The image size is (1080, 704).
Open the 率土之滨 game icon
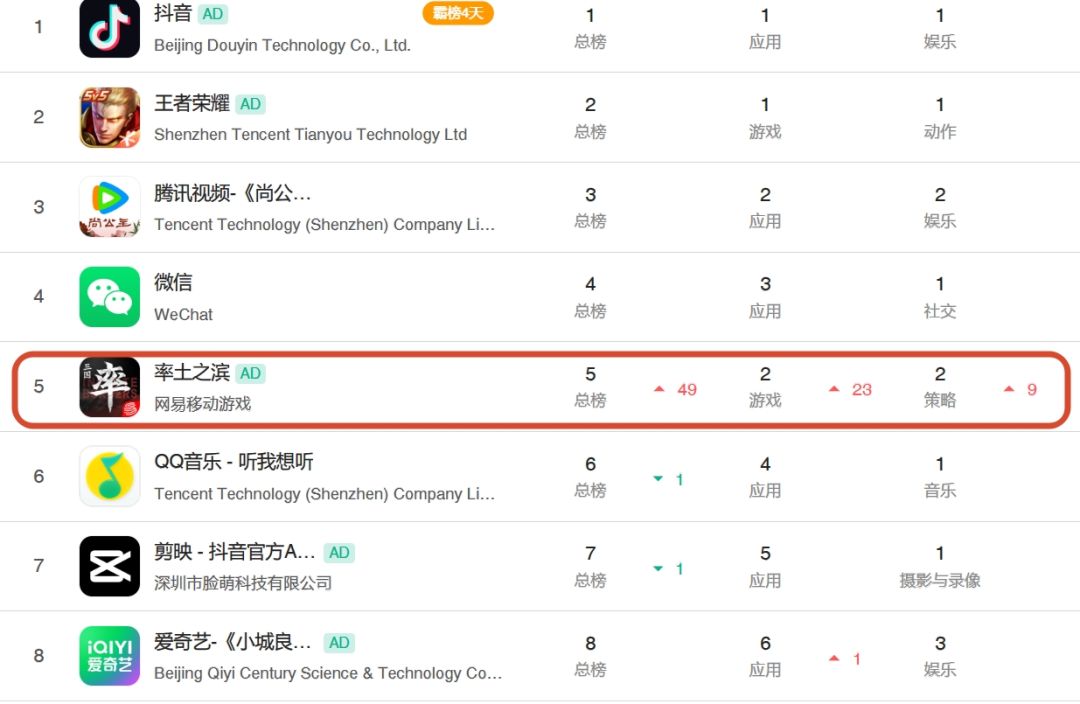110,386
